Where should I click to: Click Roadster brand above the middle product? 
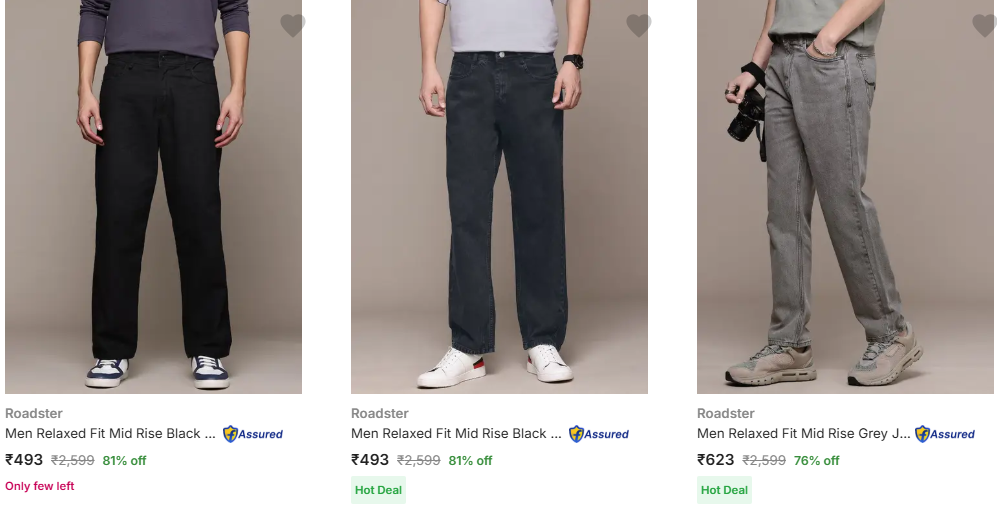tap(379, 413)
